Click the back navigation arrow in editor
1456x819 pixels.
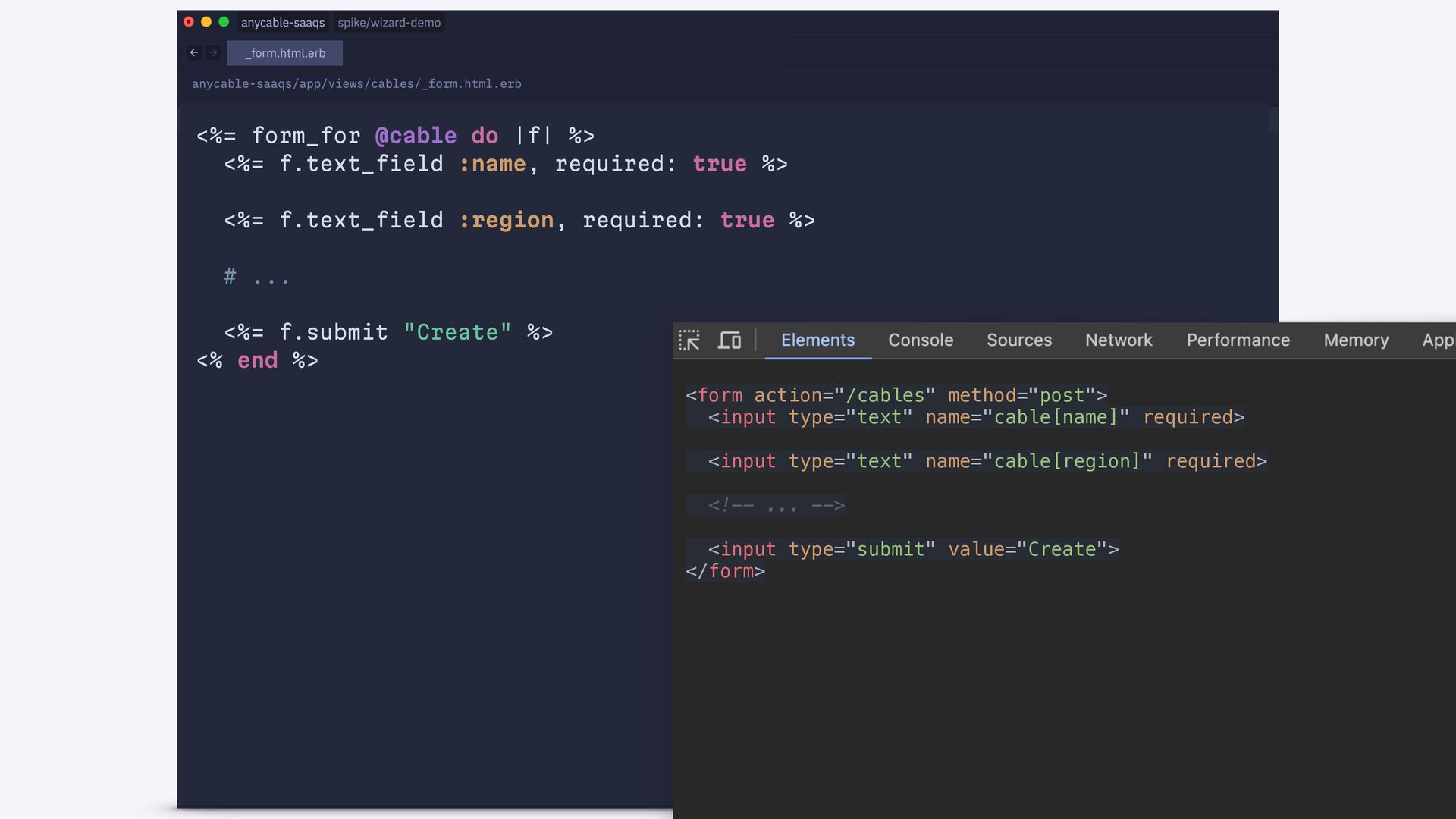[x=194, y=52]
